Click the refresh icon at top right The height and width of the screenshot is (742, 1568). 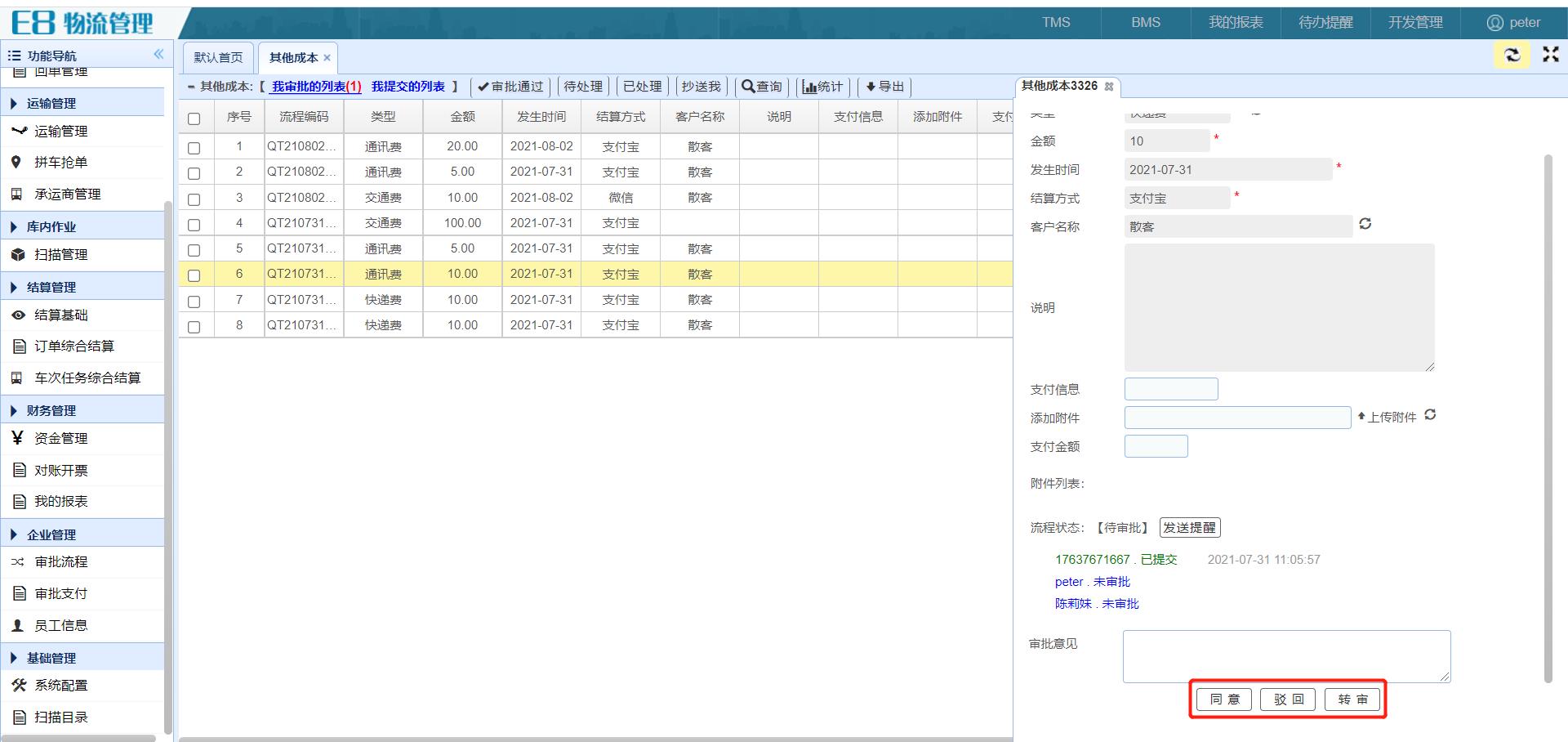coord(1512,55)
